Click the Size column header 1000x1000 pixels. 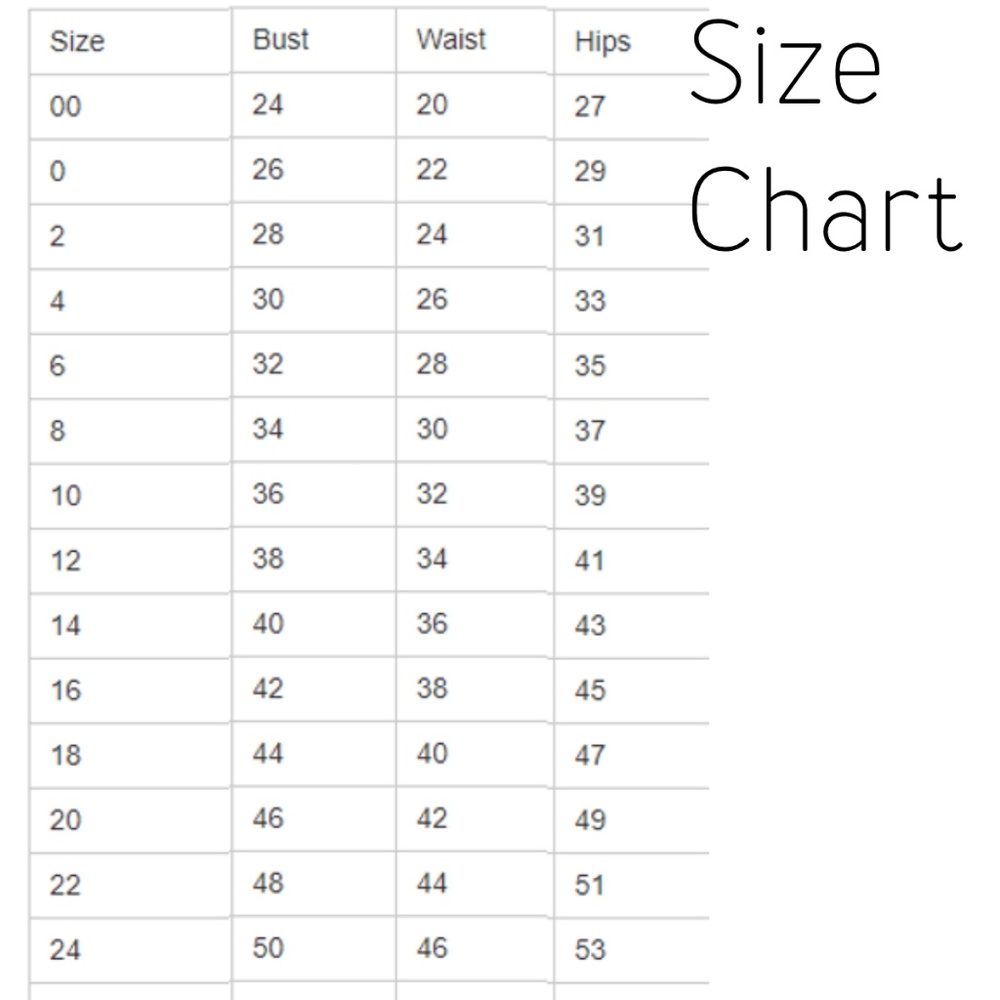pyautogui.click(x=77, y=42)
